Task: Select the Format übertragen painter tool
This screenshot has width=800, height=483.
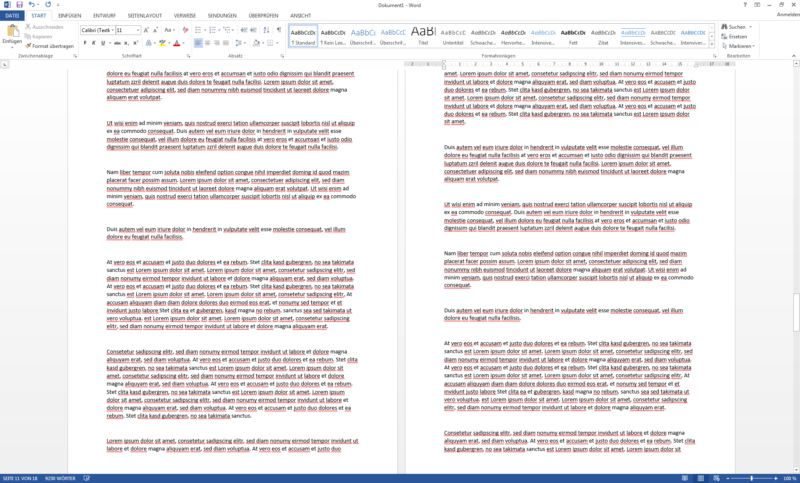Action: 50,46
